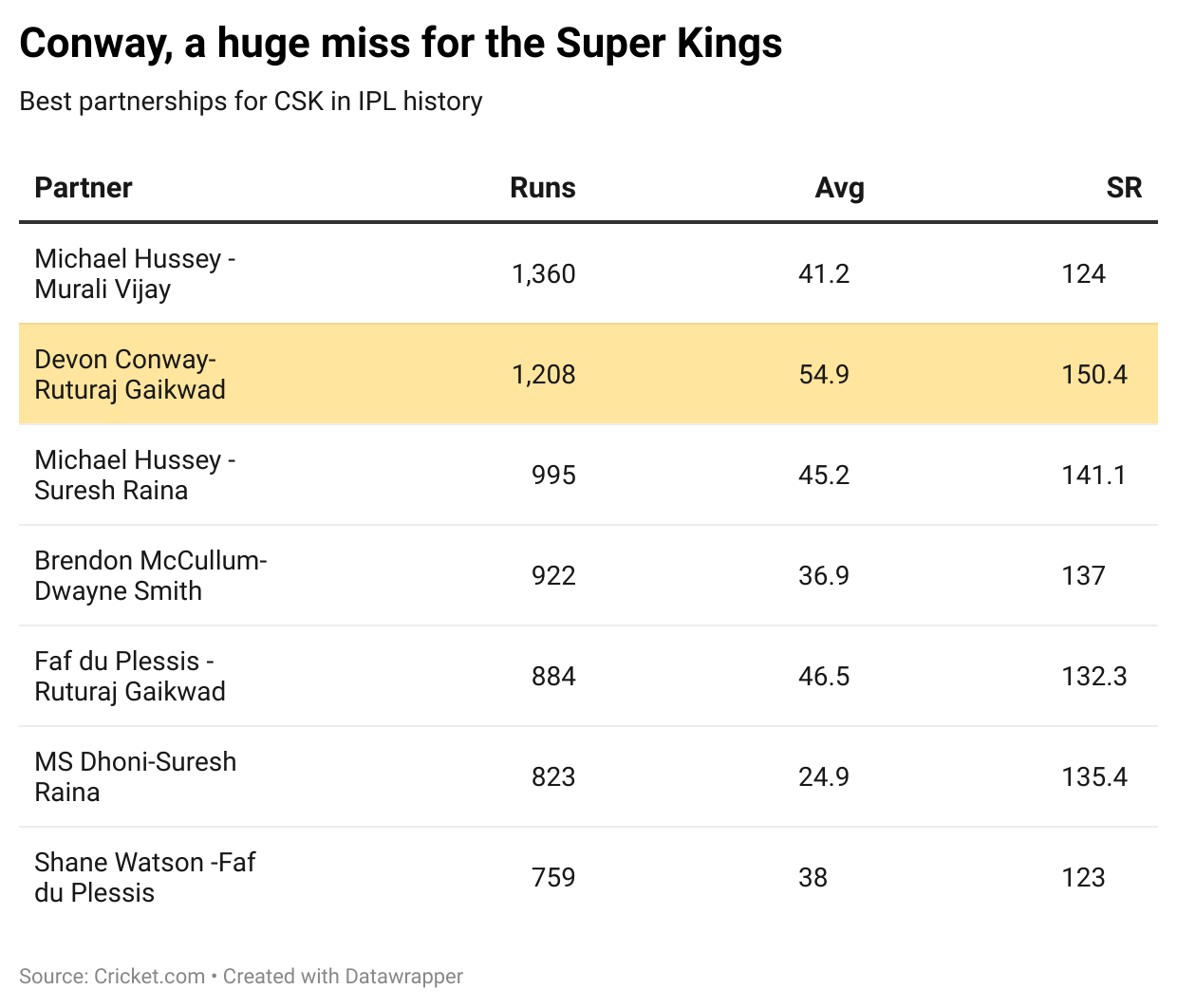Click the Brendon McCullum-Dwayne Smith partnership
The image size is (1177, 1008).
tap(150, 576)
